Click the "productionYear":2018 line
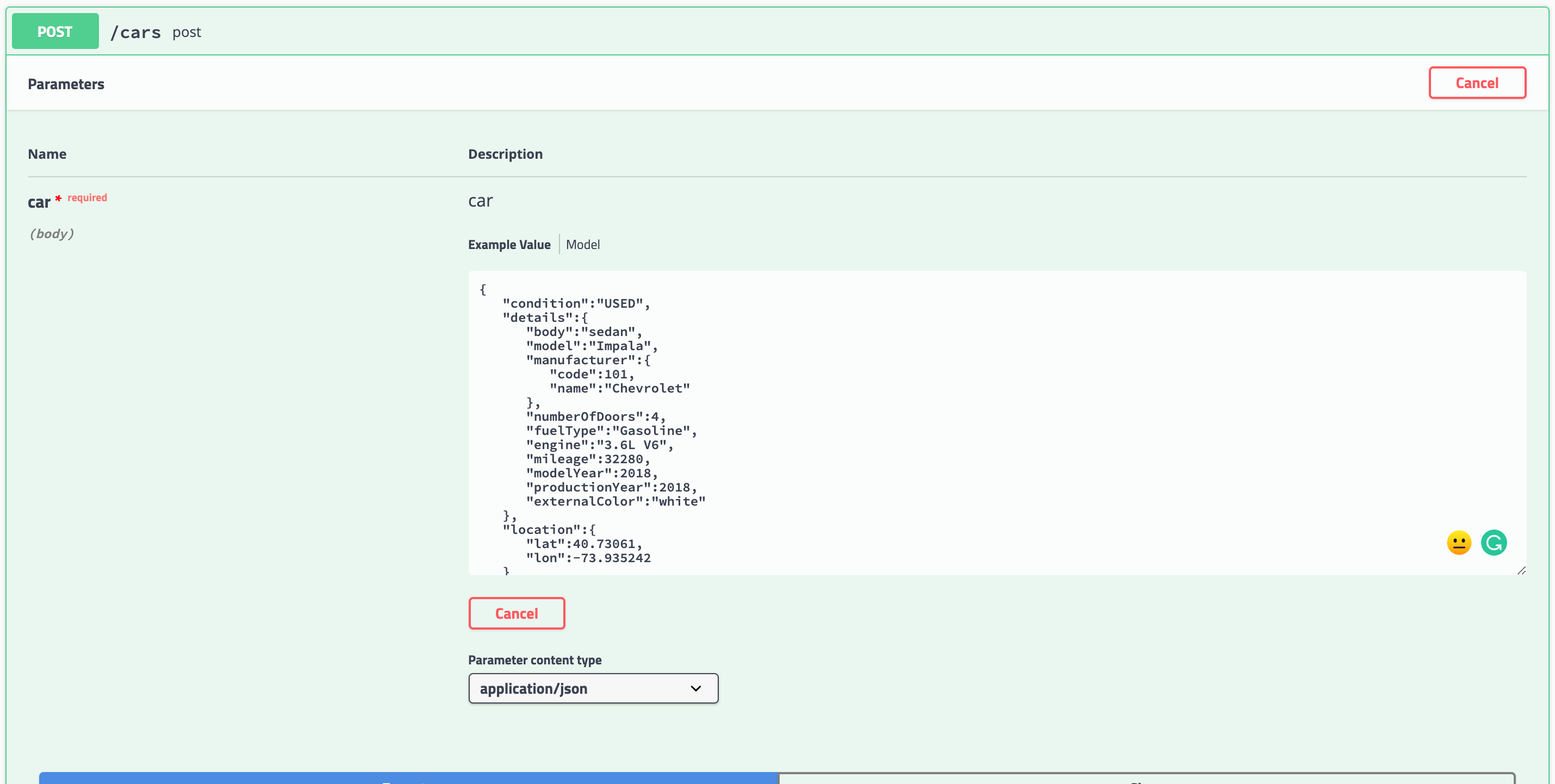This screenshot has height=784, width=1555. 612,487
